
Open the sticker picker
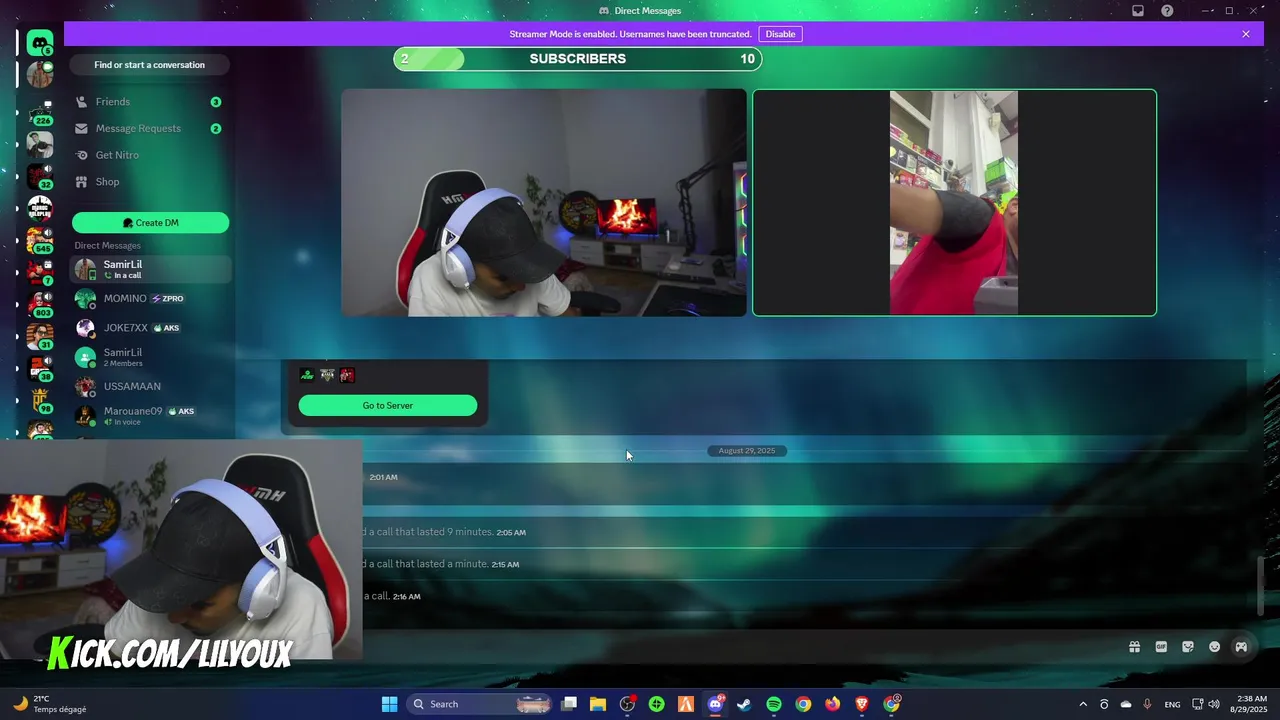tap(1188, 647)
